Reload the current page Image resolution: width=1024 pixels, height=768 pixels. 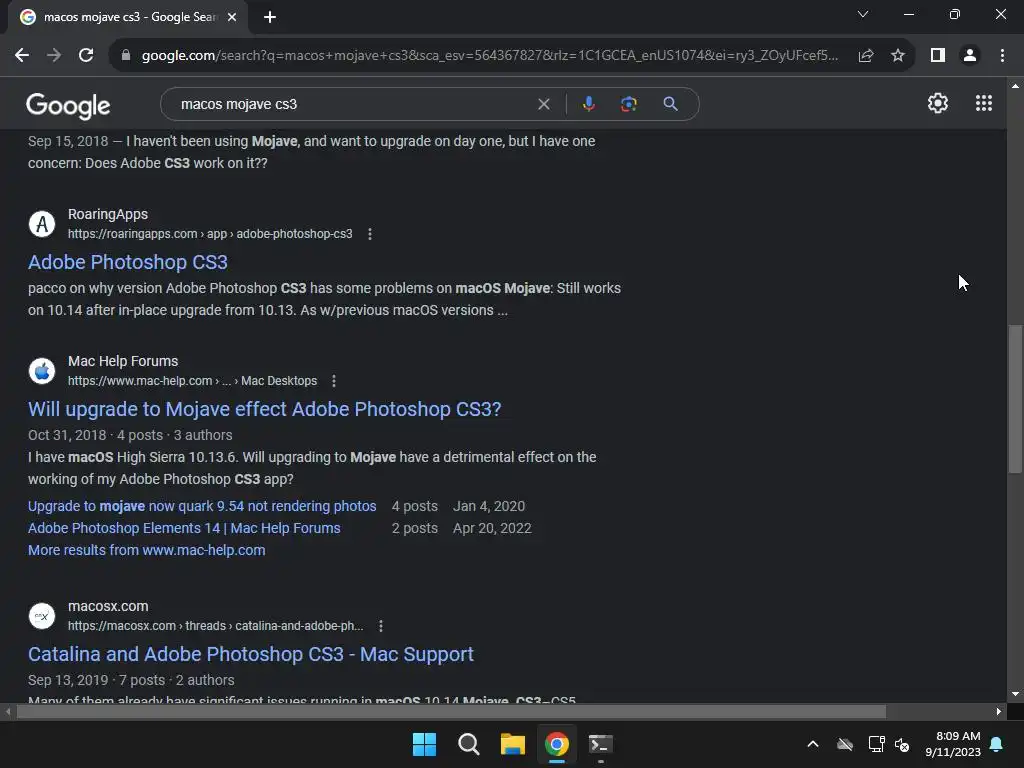[x=86, y=56]
